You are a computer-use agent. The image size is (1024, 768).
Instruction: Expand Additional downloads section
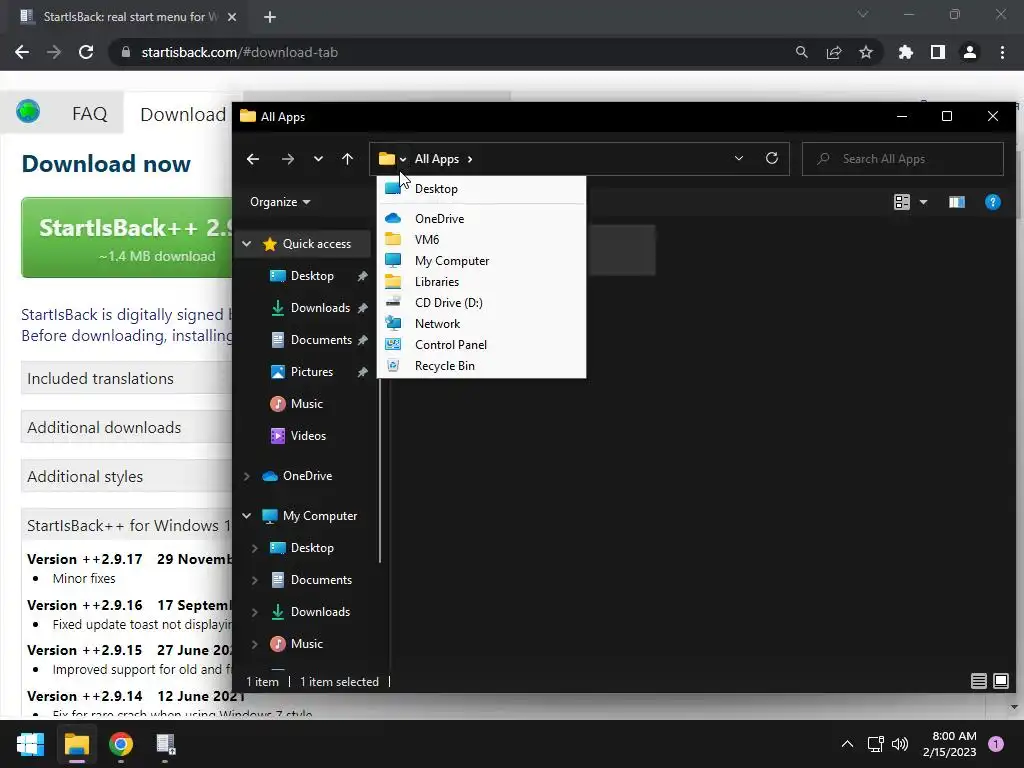click(x=127, y=428)
